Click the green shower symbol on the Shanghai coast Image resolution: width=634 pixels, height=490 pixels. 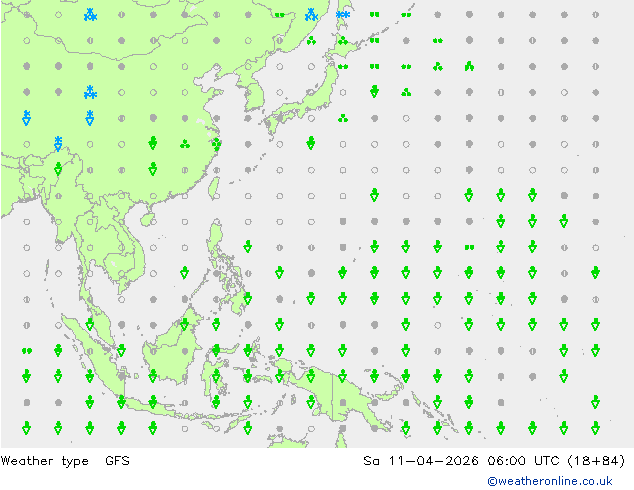point(217,144)
